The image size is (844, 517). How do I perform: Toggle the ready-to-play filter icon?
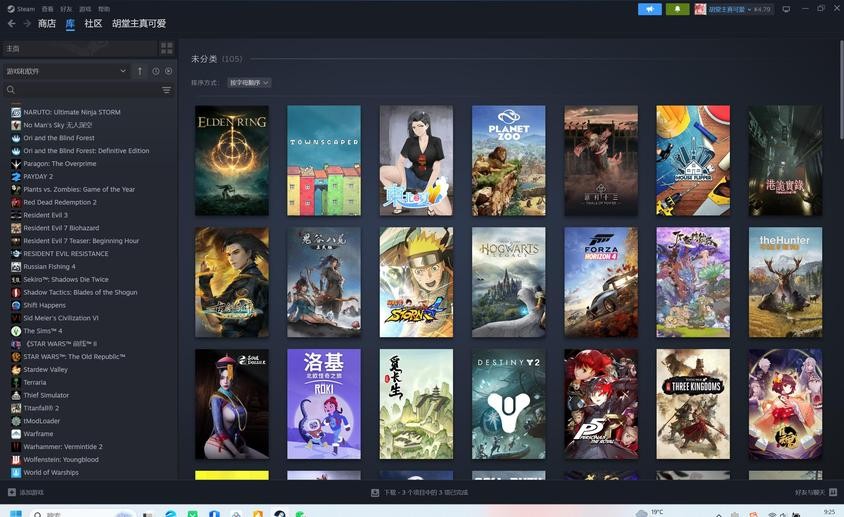coord(168,71)
